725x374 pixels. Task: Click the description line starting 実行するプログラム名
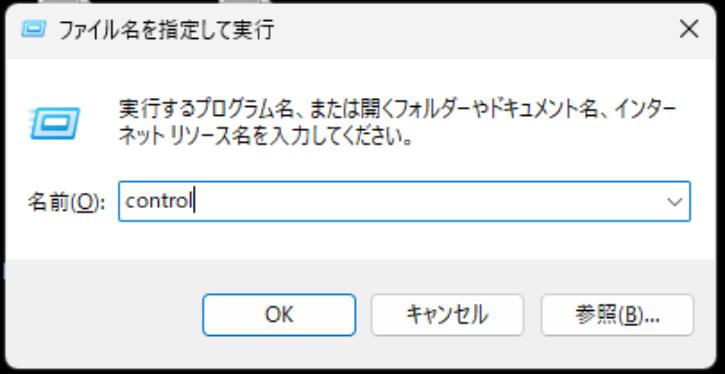[x=398, y=109]
